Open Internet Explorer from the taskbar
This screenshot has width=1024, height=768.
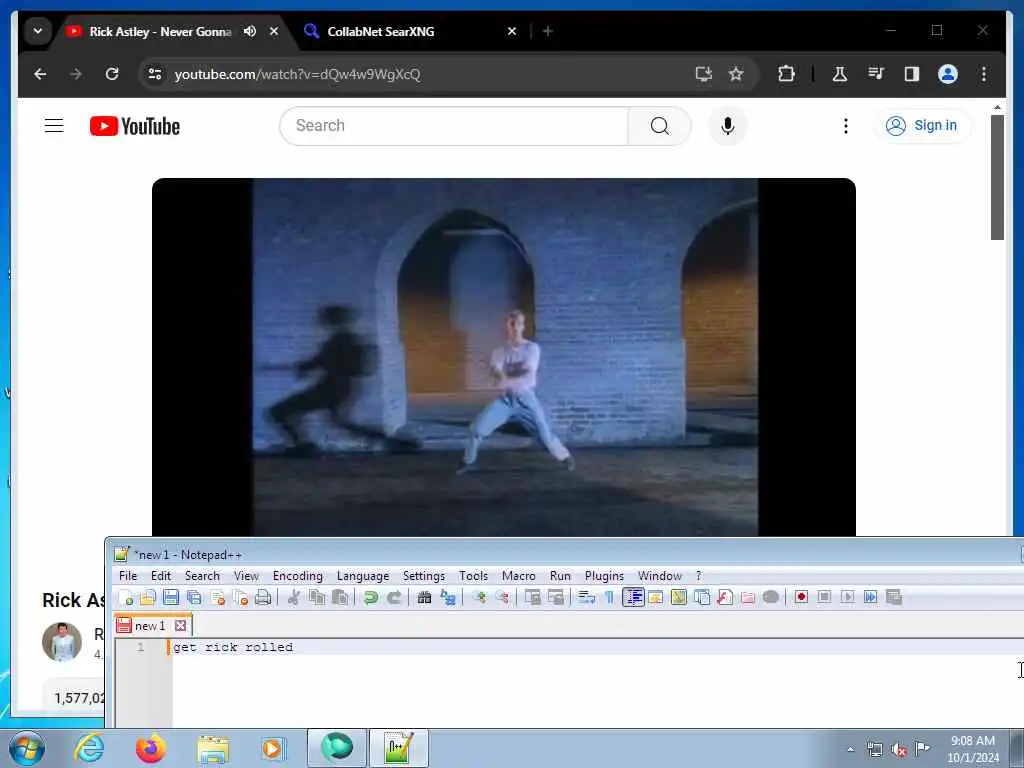tap(89, 748)
